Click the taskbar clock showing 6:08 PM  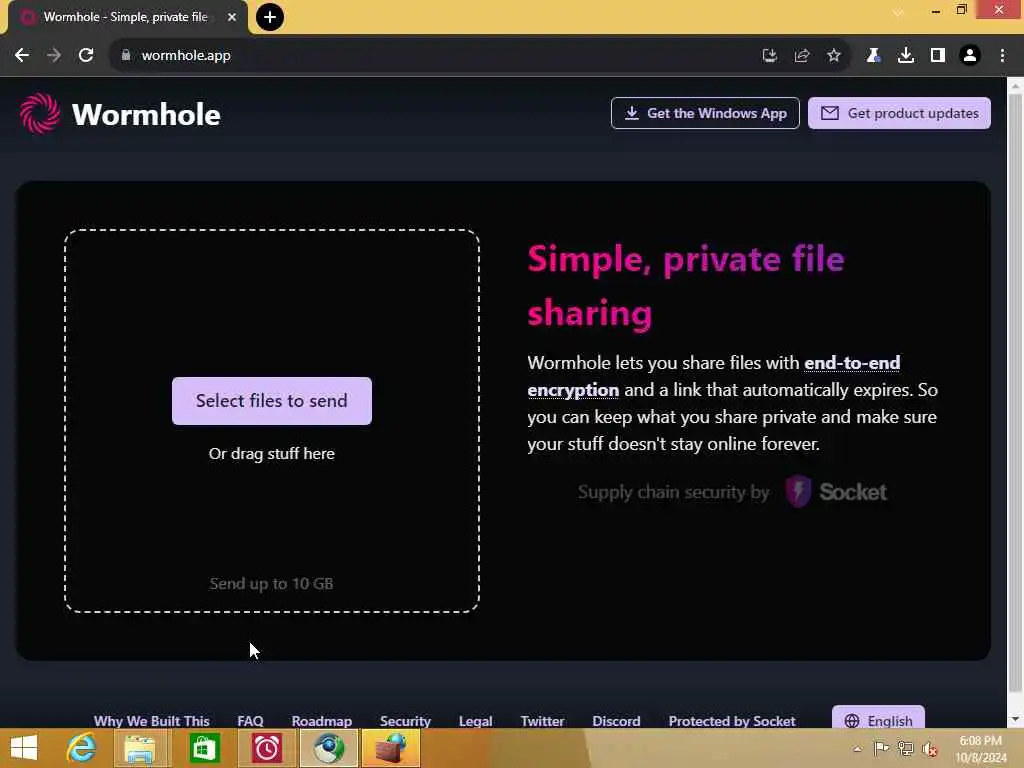pyautogui.click(x=980, y=749)
